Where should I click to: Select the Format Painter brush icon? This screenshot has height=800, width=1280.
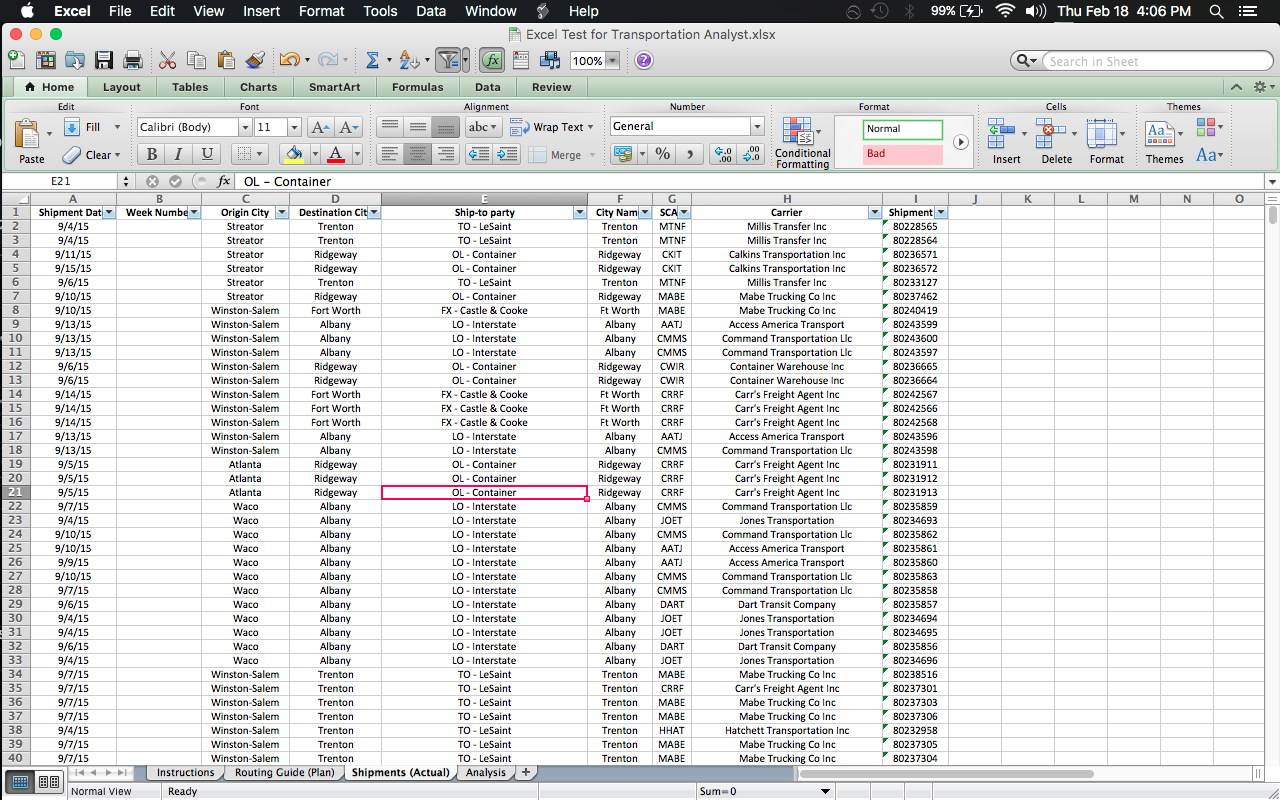(255, 60)
